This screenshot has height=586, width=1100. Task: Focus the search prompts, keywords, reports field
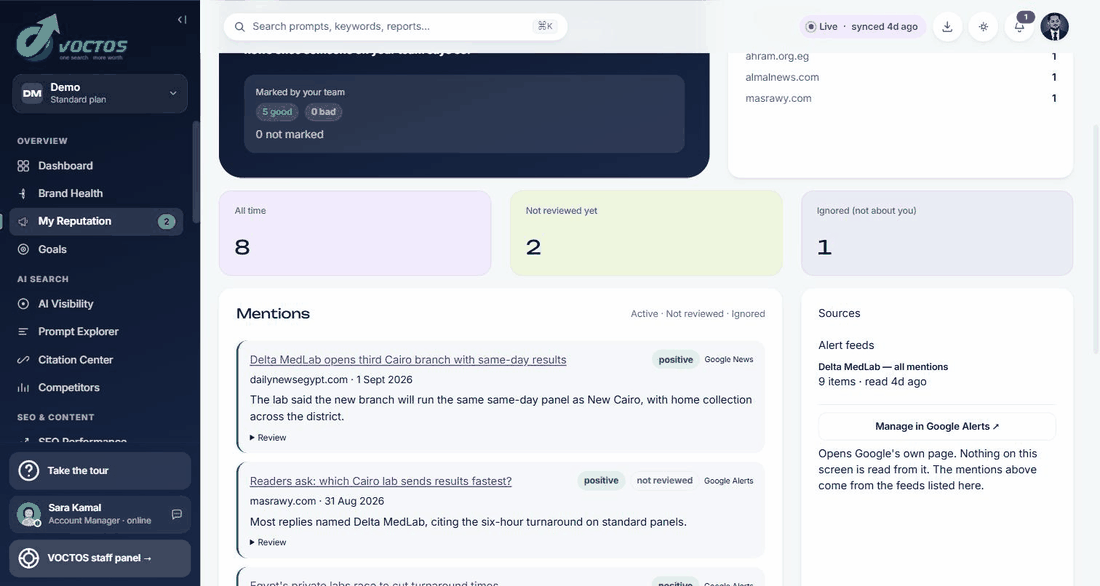pyautogui.click(x=395, y=27)
